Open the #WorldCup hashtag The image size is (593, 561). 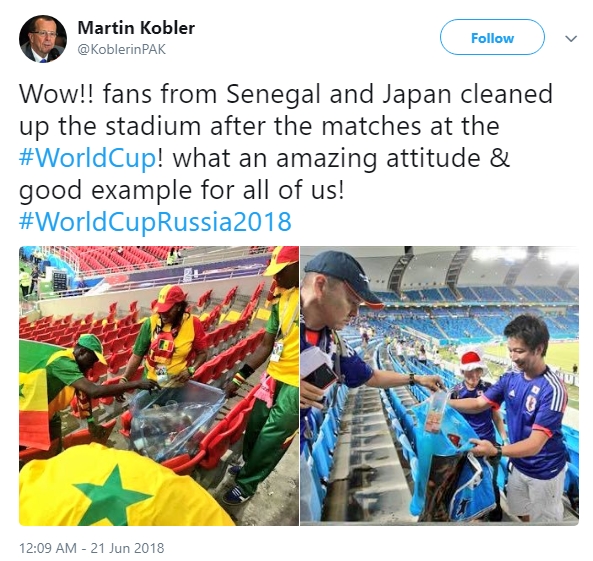(x=88, y=158)
